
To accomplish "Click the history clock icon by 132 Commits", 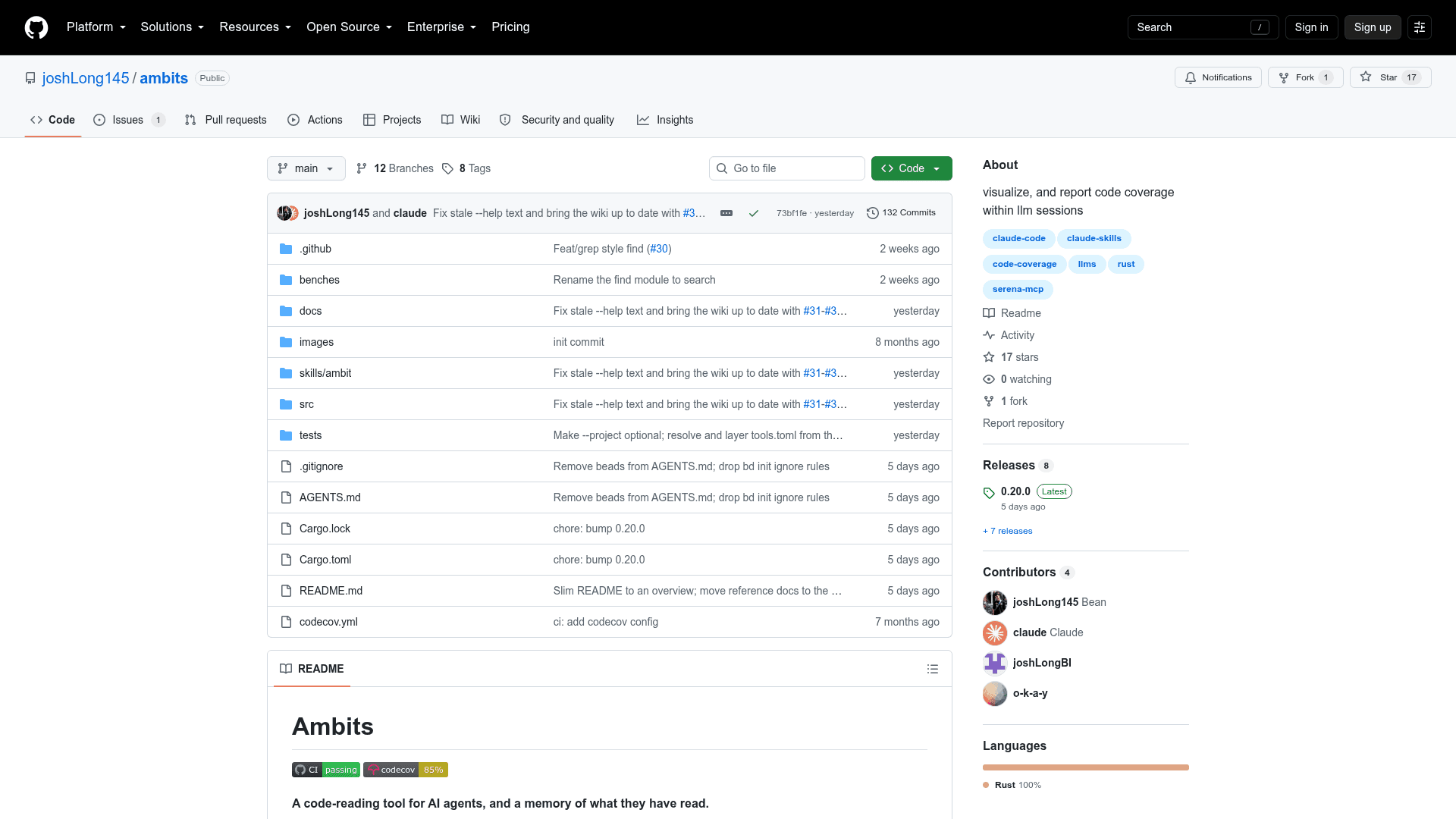I will 873,213.
